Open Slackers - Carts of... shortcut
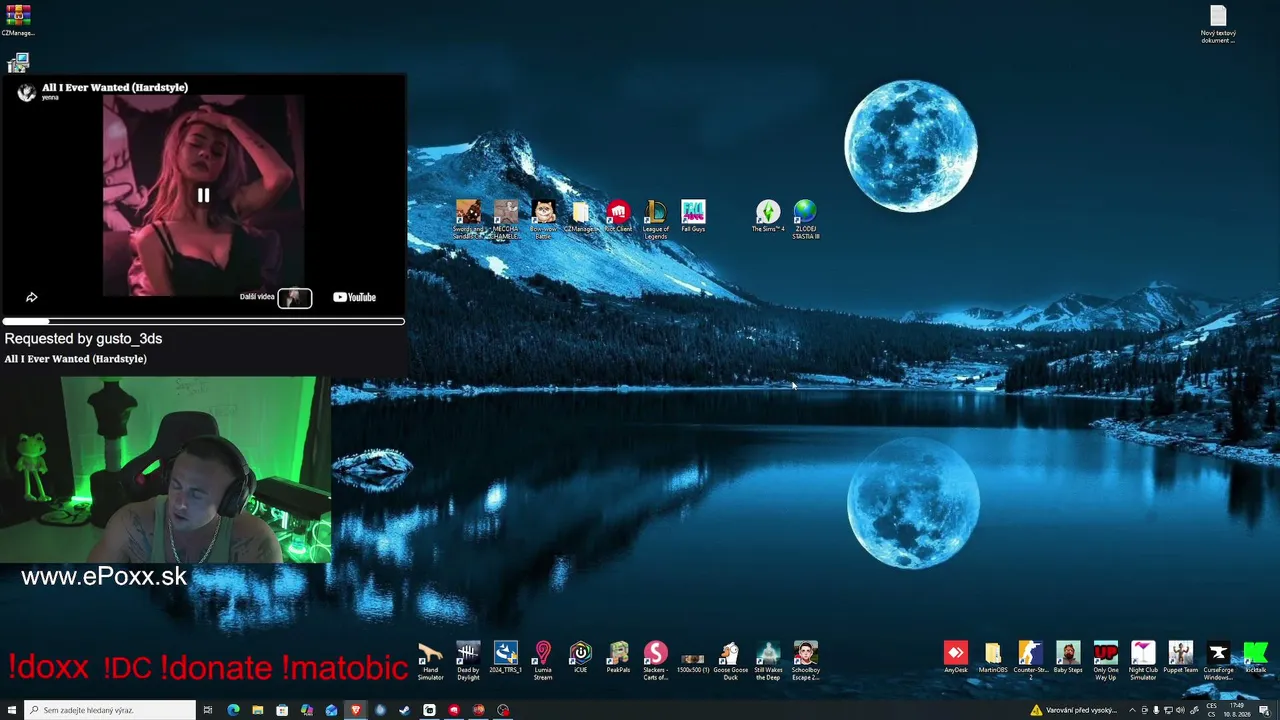This screenshot has width=1280, height=720. coord(656,662)
